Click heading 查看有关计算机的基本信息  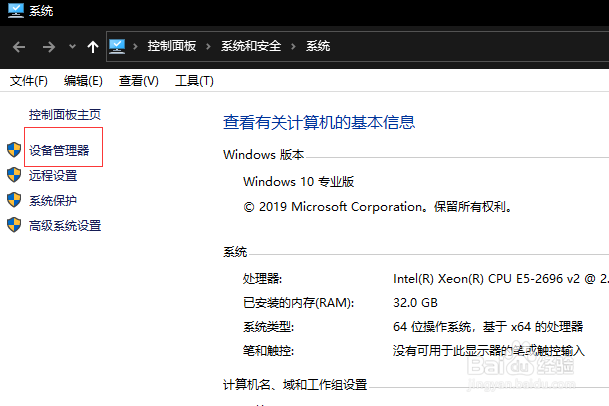pyautogui.click(x=319, y=122)
